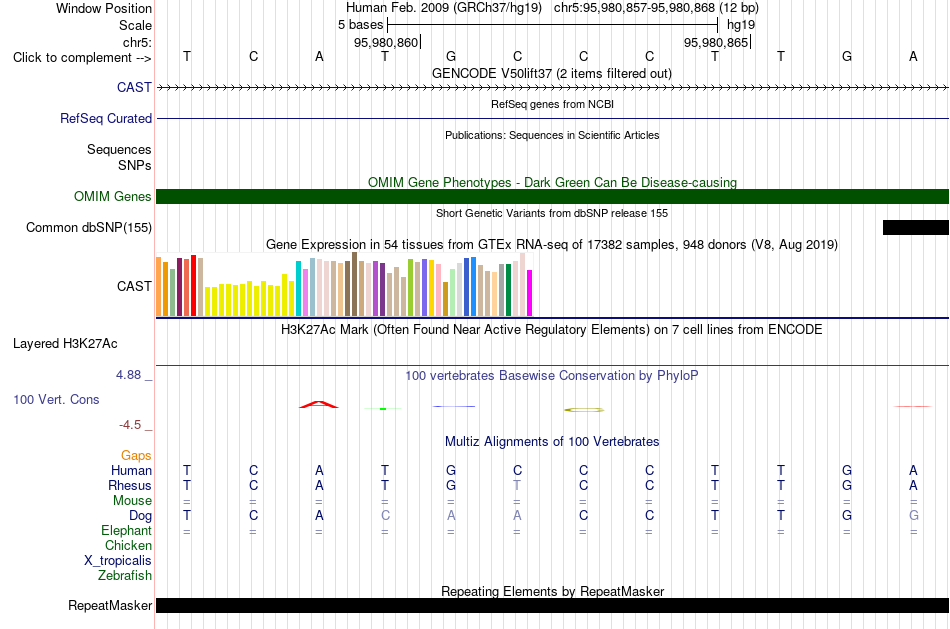This screenshot has width=950, height=629.
Task: Select the Scale label
Action: click(x=135, y=25)
